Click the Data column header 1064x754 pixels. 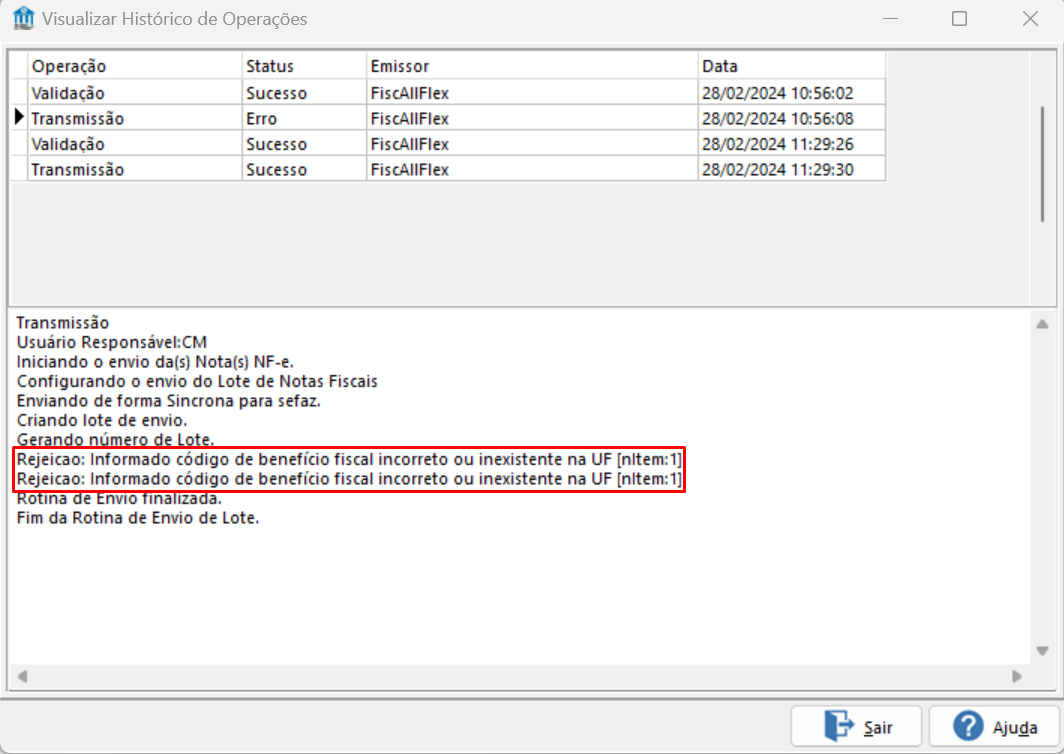[792, 66]
